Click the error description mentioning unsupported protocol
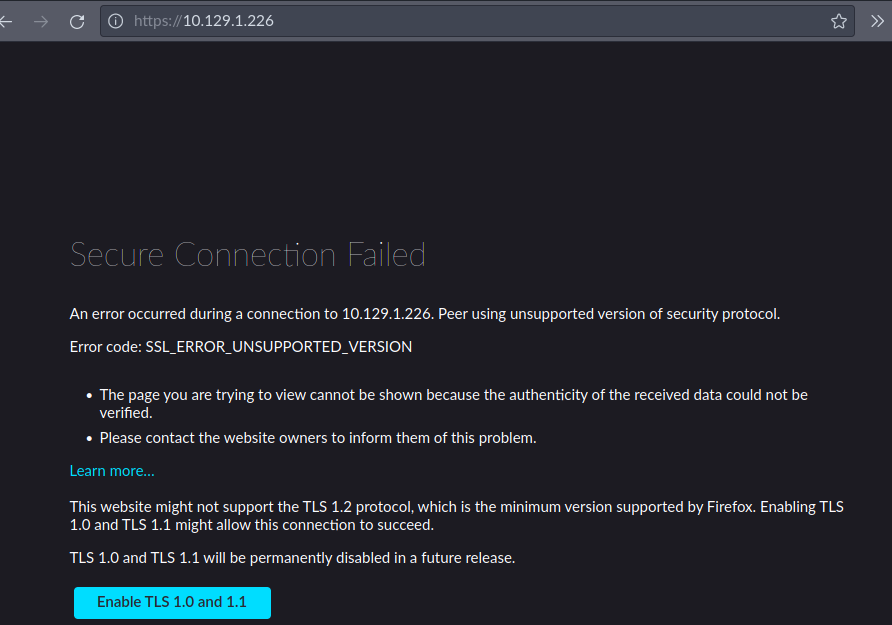This screenshot has width=892, height=625. click(x=424, y=314)
